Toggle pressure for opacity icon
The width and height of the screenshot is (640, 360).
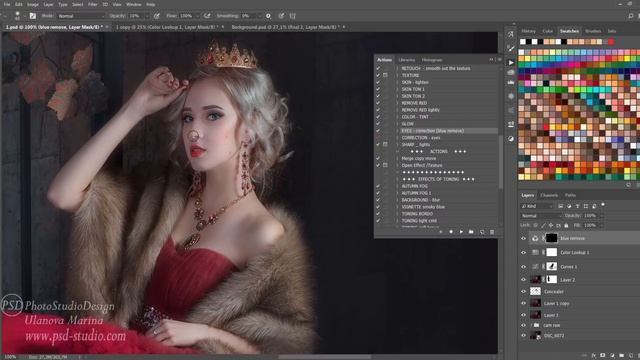pos(157,16)
